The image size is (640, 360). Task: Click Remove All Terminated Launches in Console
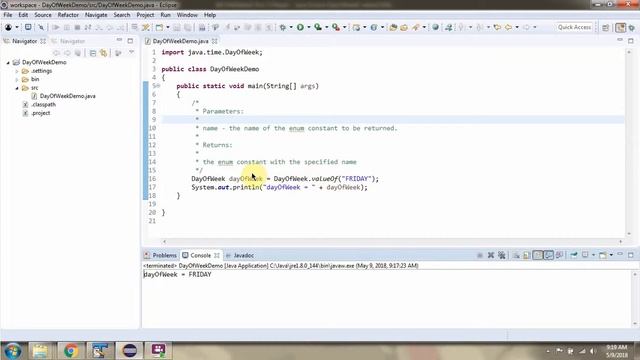click(x=502, y=255)
